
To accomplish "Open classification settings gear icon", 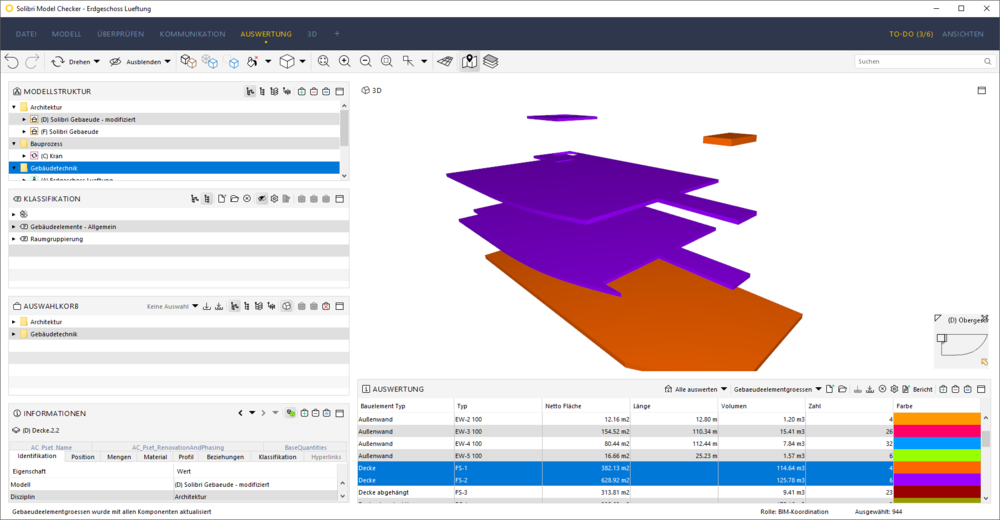I will pyautogui.click(x=274, y=199).
